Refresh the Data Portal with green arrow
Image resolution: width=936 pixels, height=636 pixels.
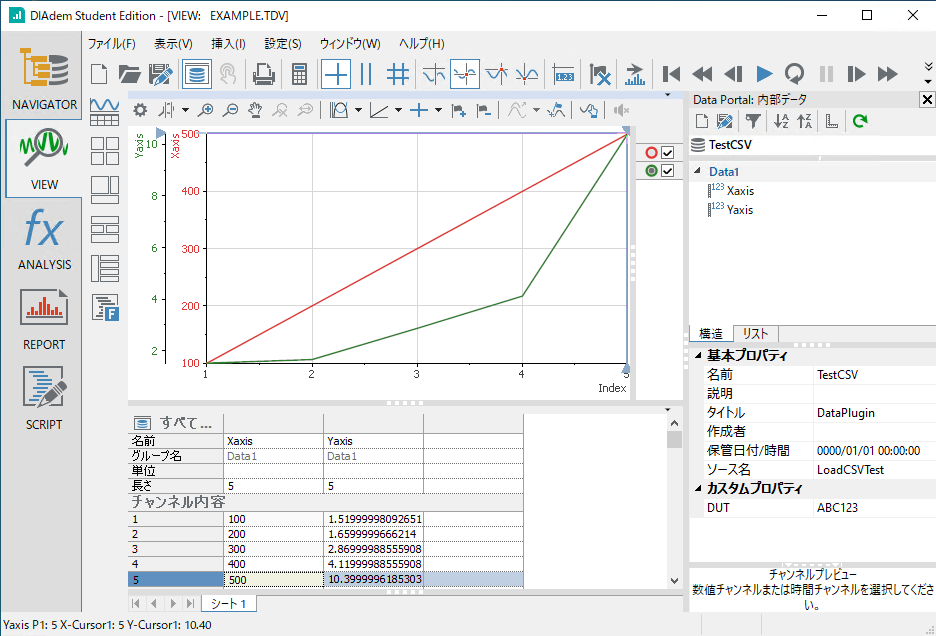coord(860,121)
